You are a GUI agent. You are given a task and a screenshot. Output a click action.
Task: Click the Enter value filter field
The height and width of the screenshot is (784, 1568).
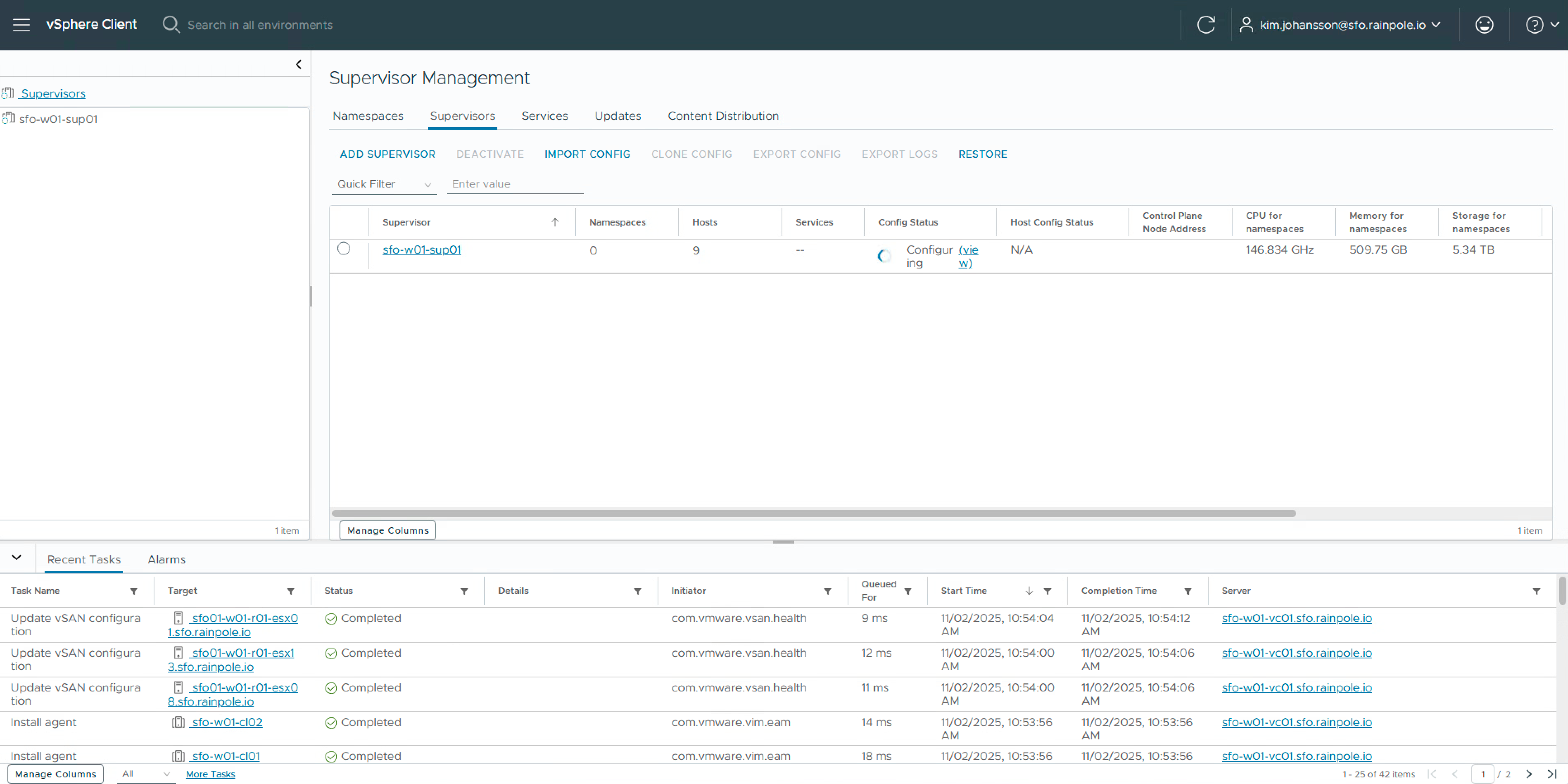tap(515, 184)
